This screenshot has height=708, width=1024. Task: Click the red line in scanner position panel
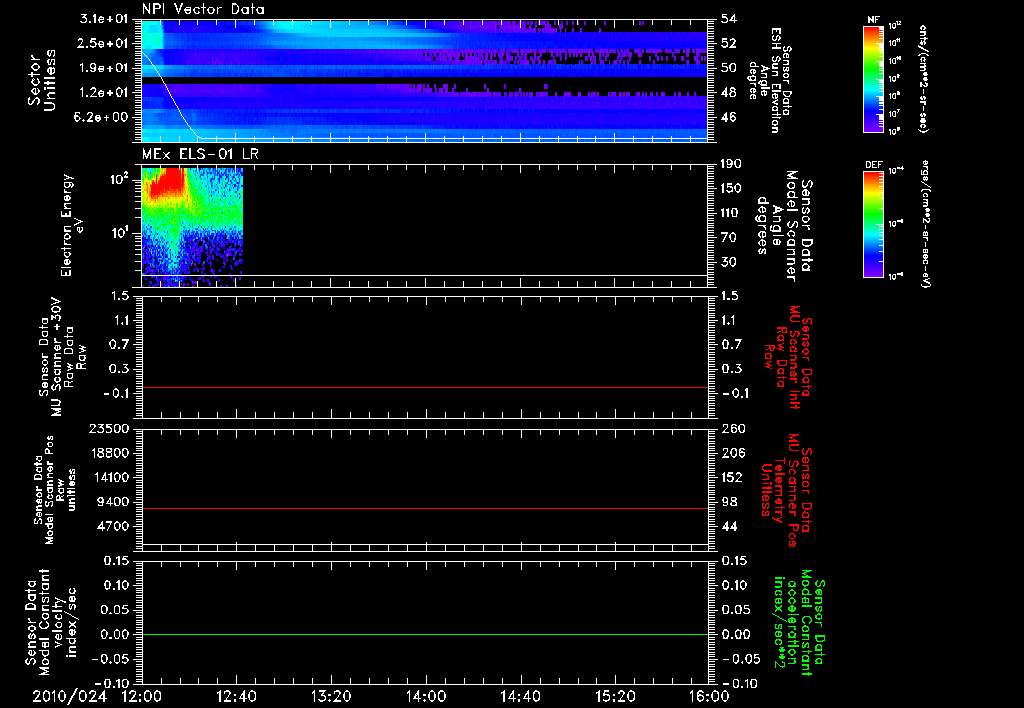tap(424, 508)
